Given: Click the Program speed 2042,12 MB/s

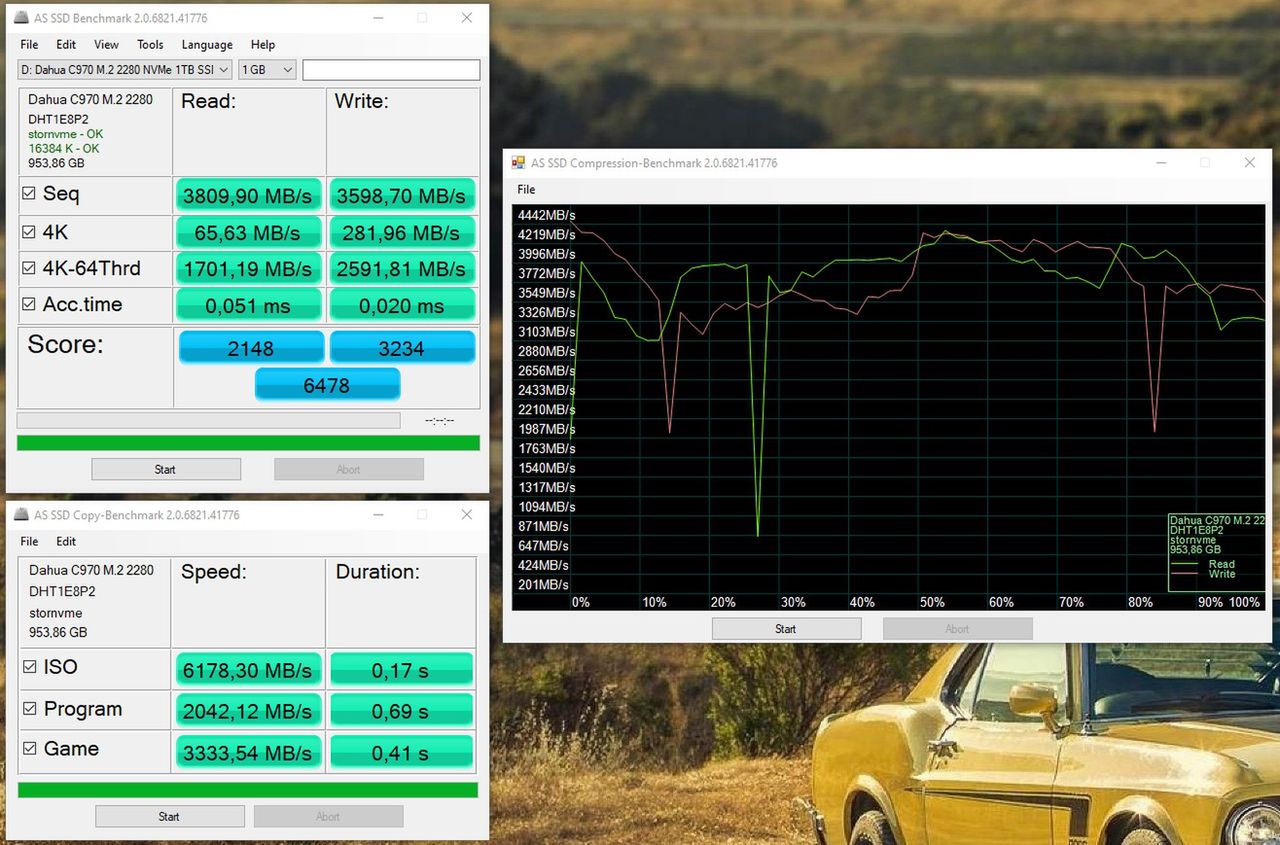Looking at the screenshot, I should pyautogui.click(x=249, y=711).
